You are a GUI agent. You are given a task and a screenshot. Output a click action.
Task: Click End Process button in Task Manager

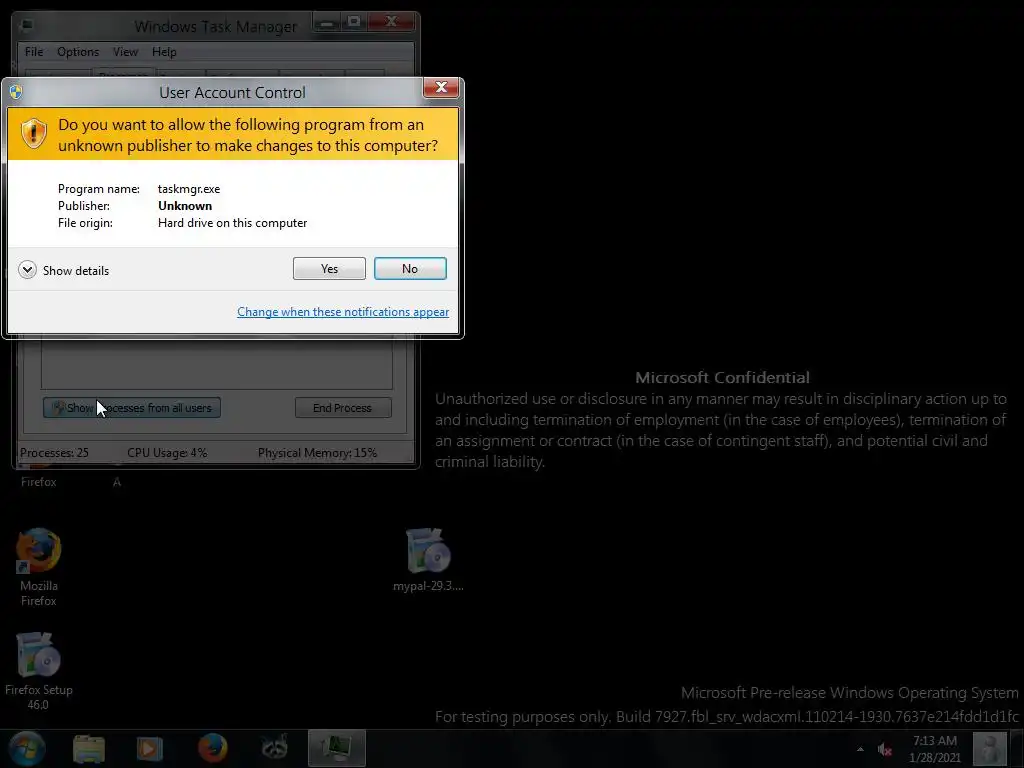pyautogui.click(x=343, y=408)
